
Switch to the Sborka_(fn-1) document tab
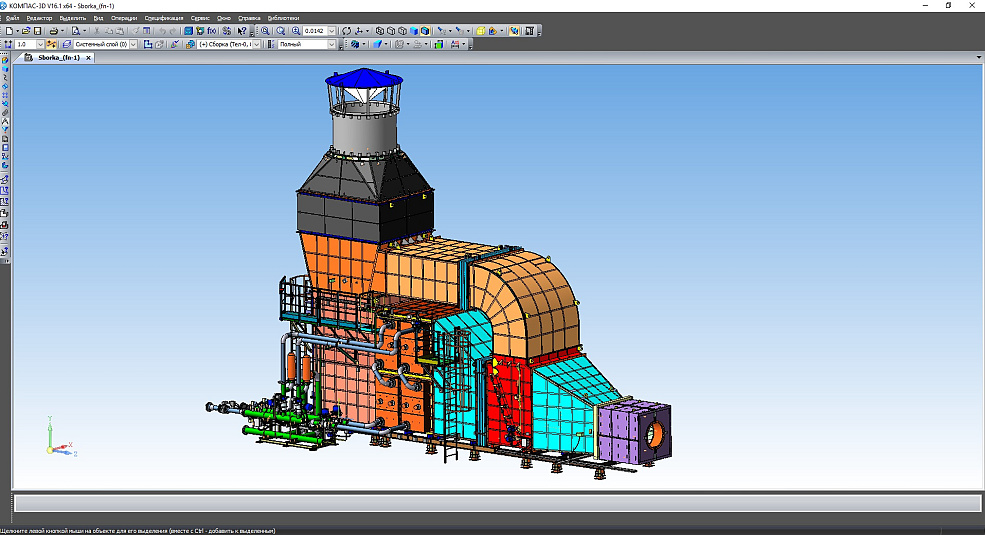pos(59,58)
